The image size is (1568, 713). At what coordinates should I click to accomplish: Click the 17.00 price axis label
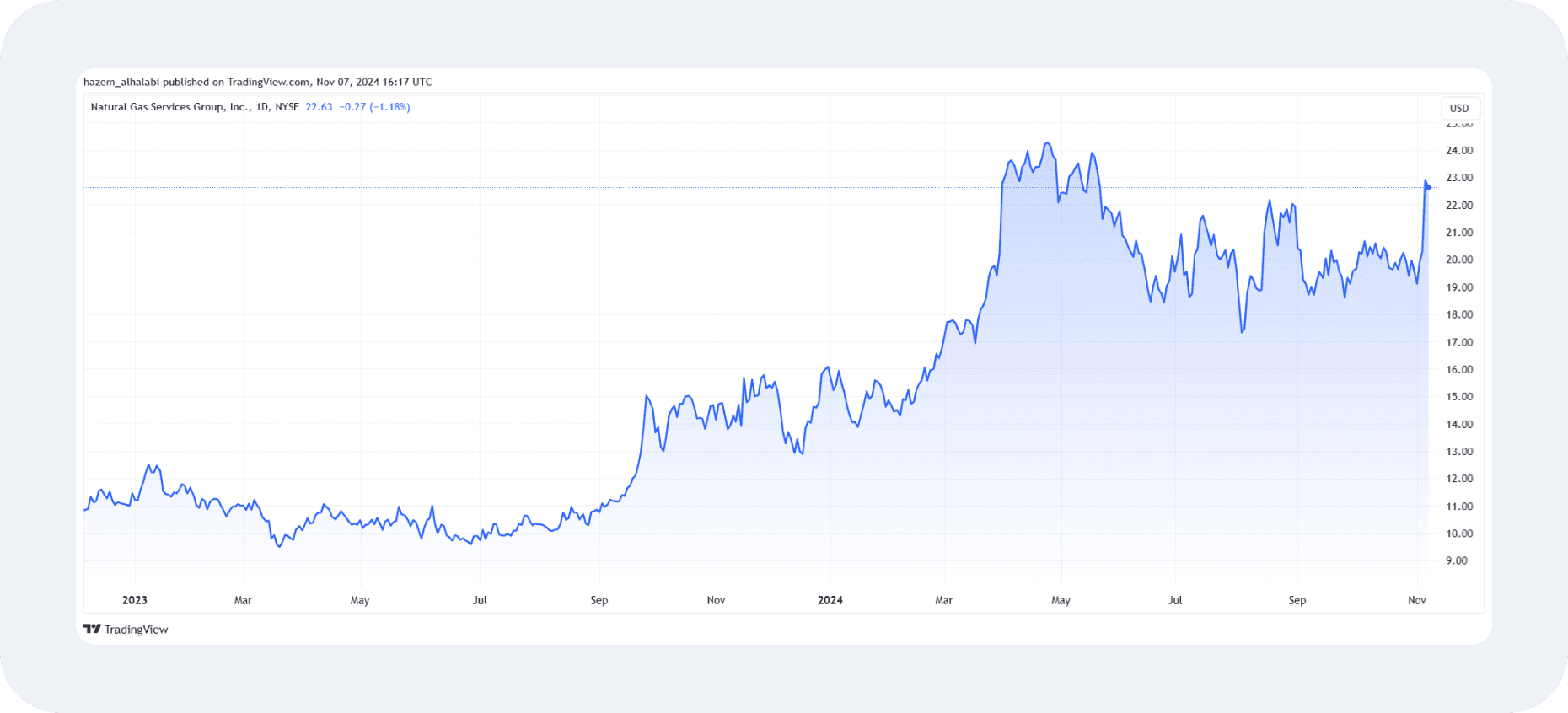[1459, 342]
